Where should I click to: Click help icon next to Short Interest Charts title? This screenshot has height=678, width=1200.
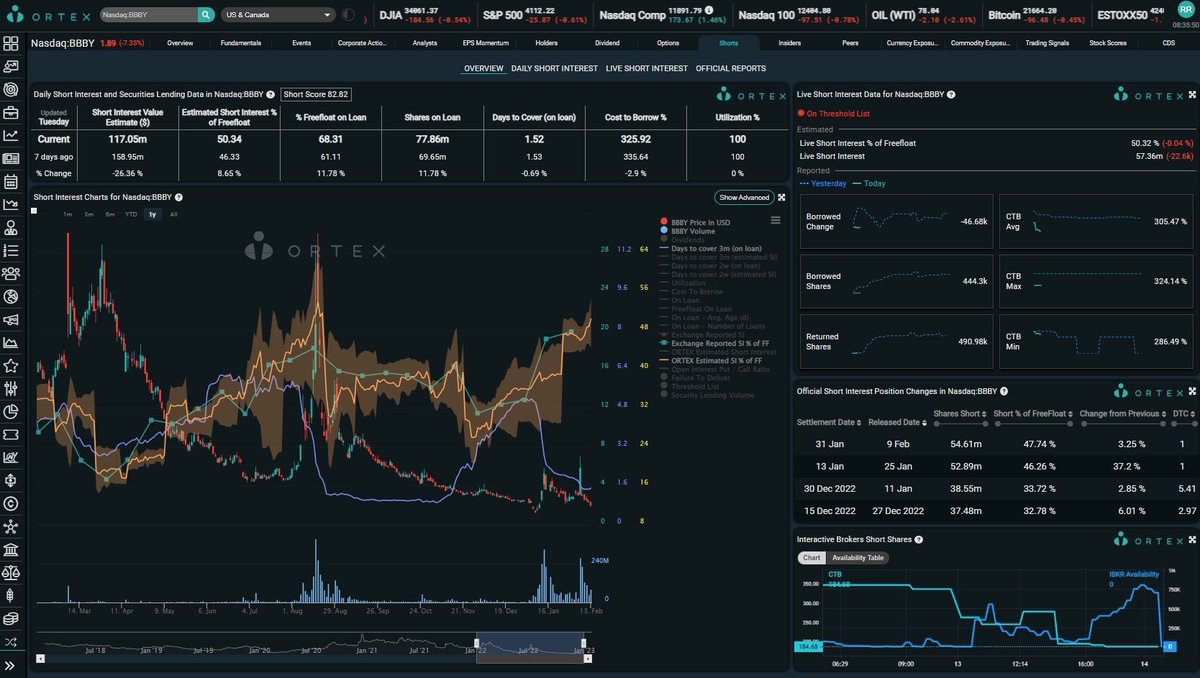[178, 197]
